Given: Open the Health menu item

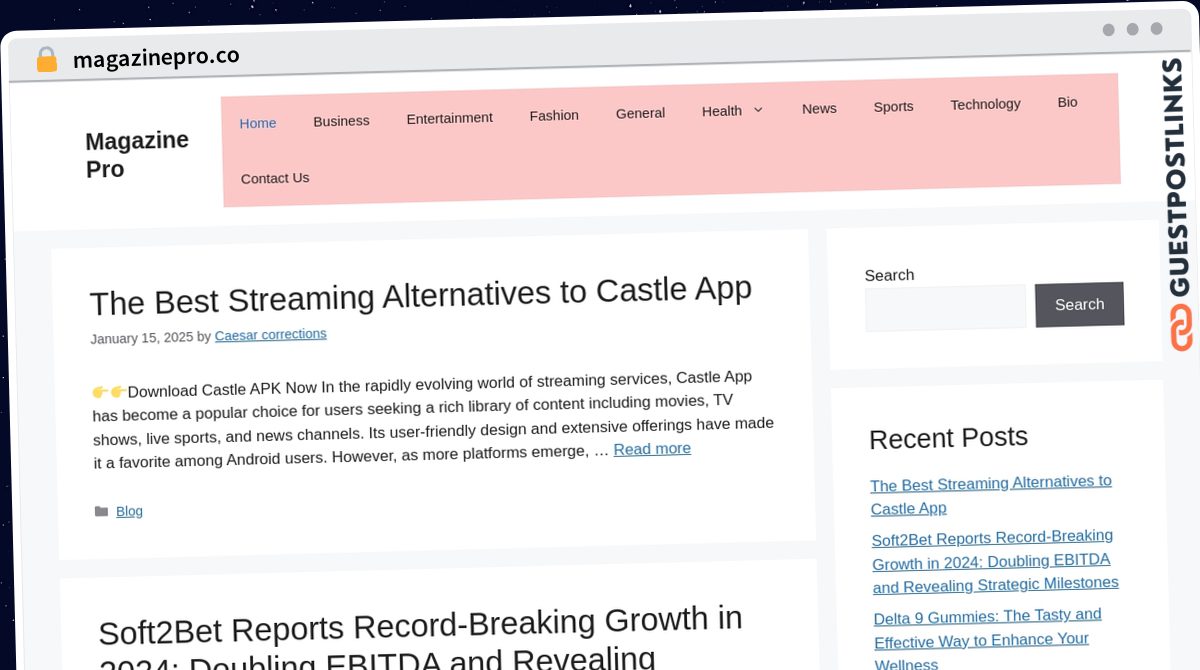Looking at the screenshot, I should coord(722,111).
